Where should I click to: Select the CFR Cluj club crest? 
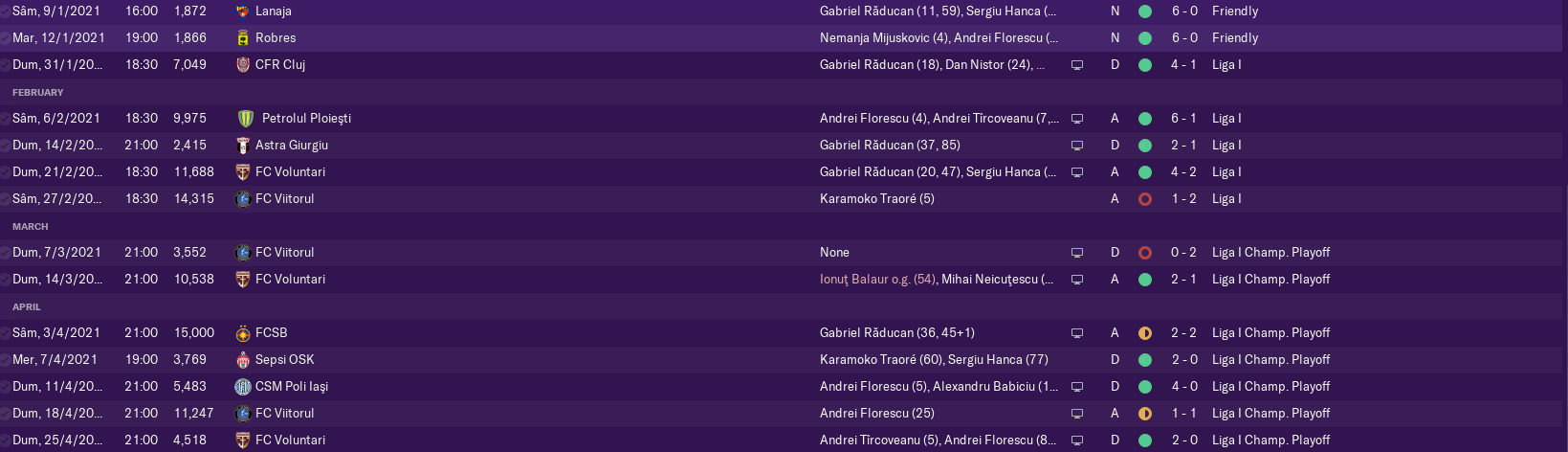click(243, 65)
